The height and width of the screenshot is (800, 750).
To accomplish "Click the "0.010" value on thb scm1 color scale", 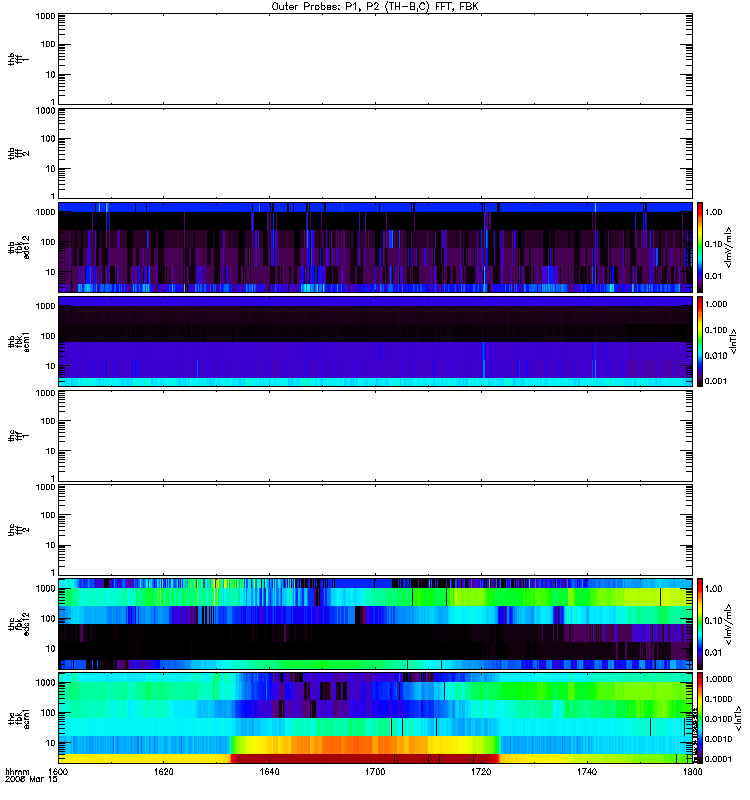I will (x=716, y=356).
